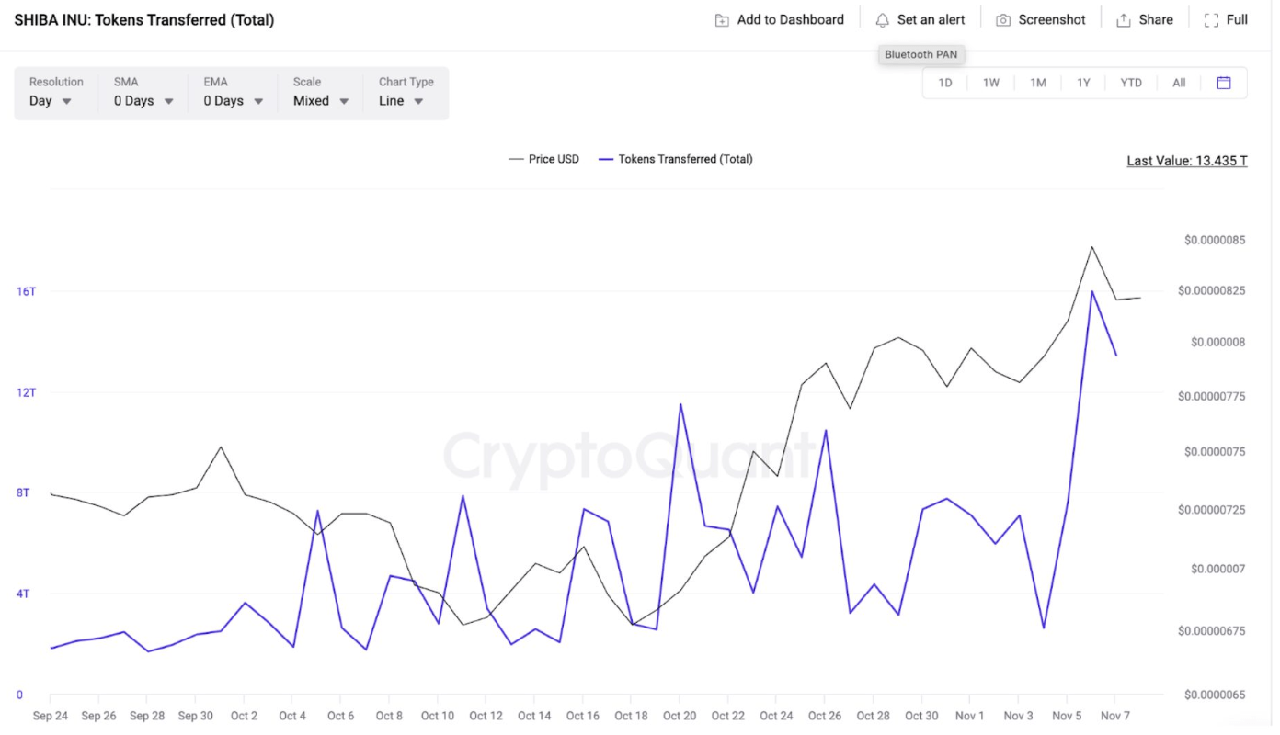
Task: Click the 8T left axis label
Action: (x=23, y=493)
